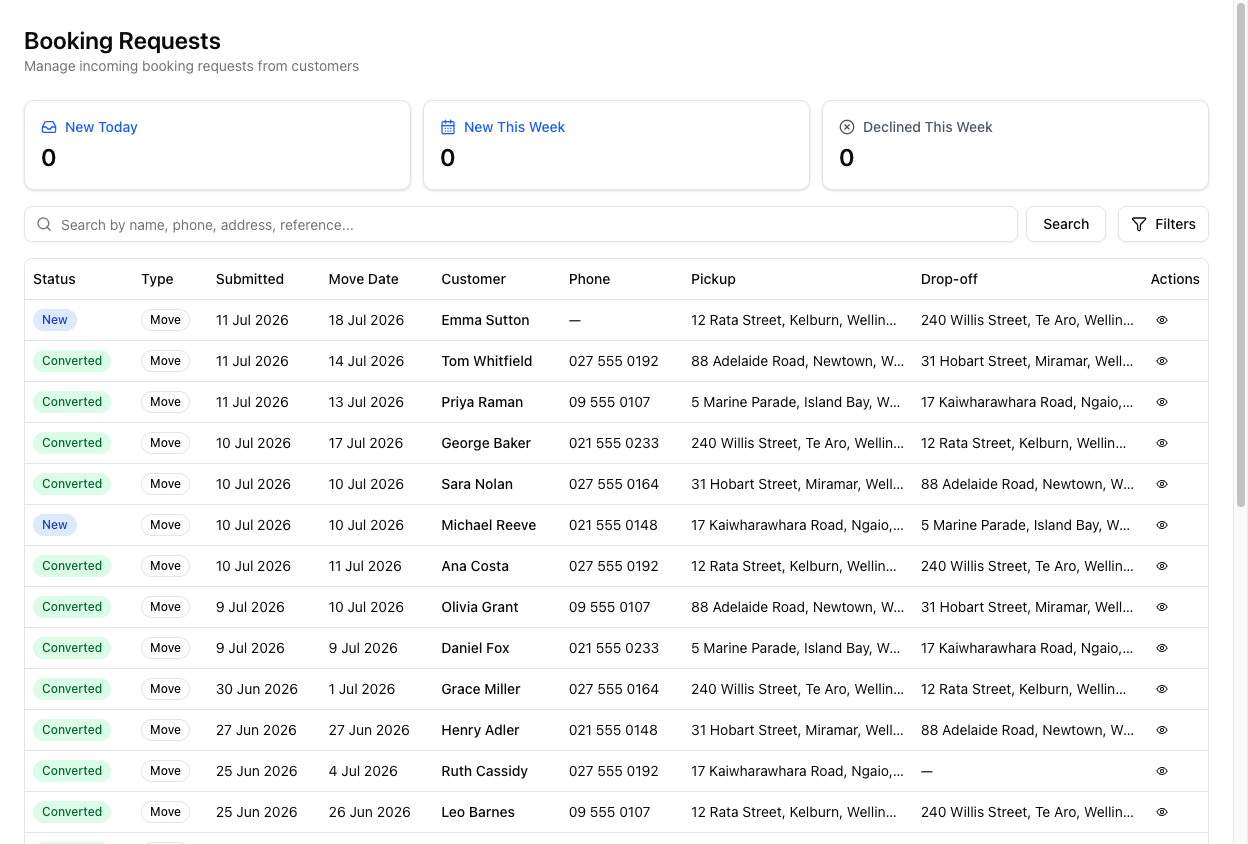Click the Type column header
This screenshot has height=844, width=1248.
click(157, 279)
